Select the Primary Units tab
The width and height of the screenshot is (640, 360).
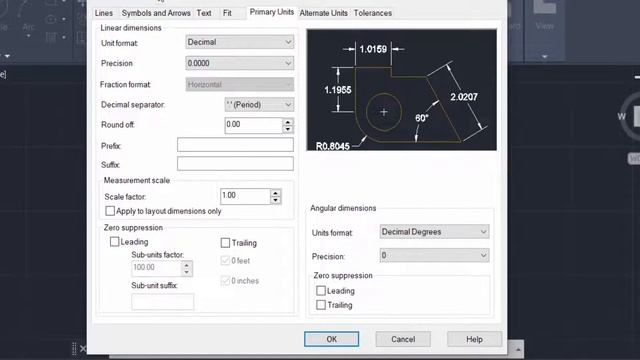pos(271,12)
